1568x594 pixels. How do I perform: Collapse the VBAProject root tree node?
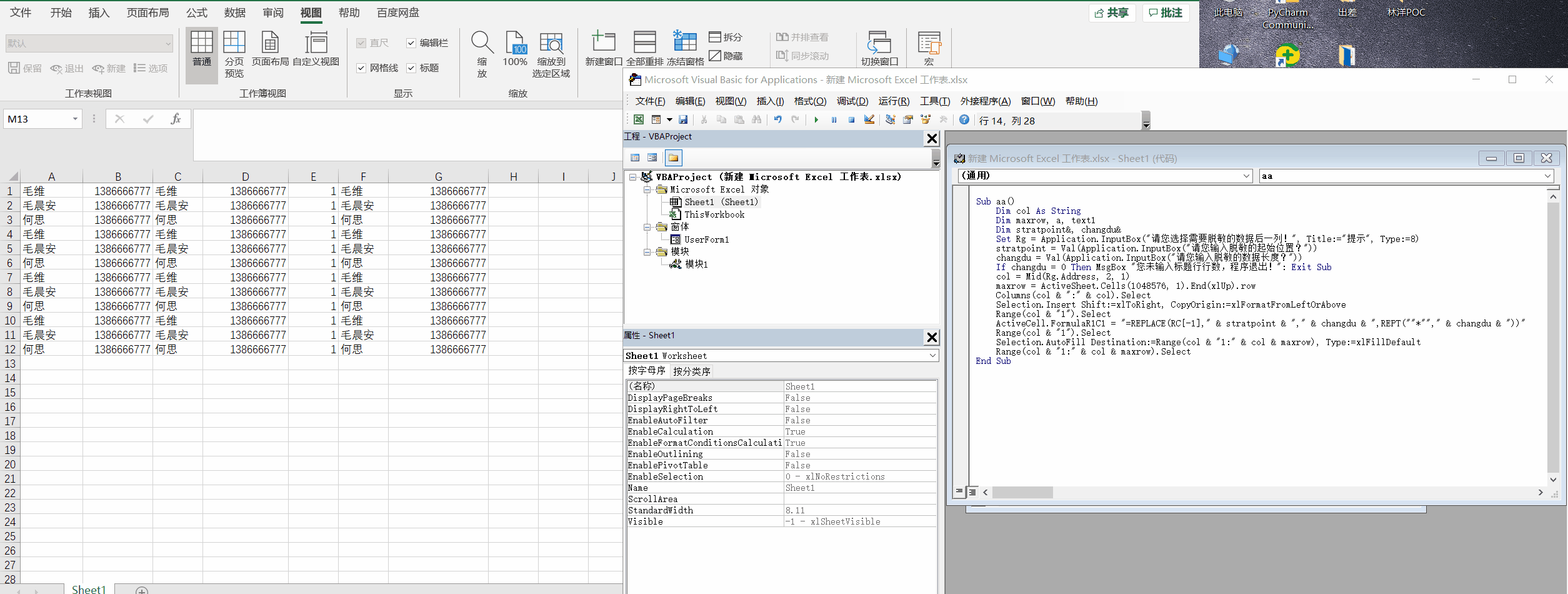(x=633, y=177)
